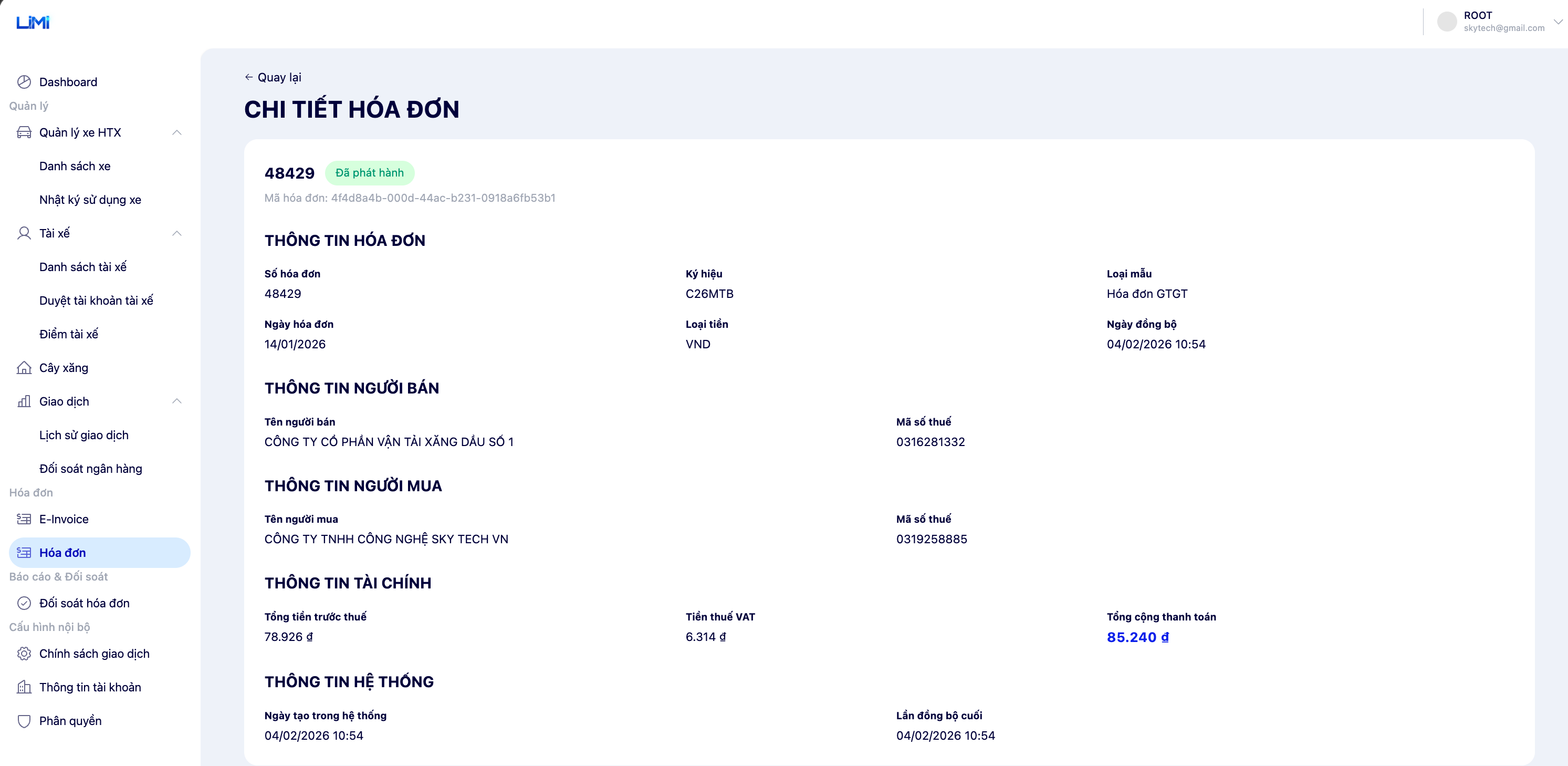Click the back arrow icon beside Quay lại

coord(248,77)
